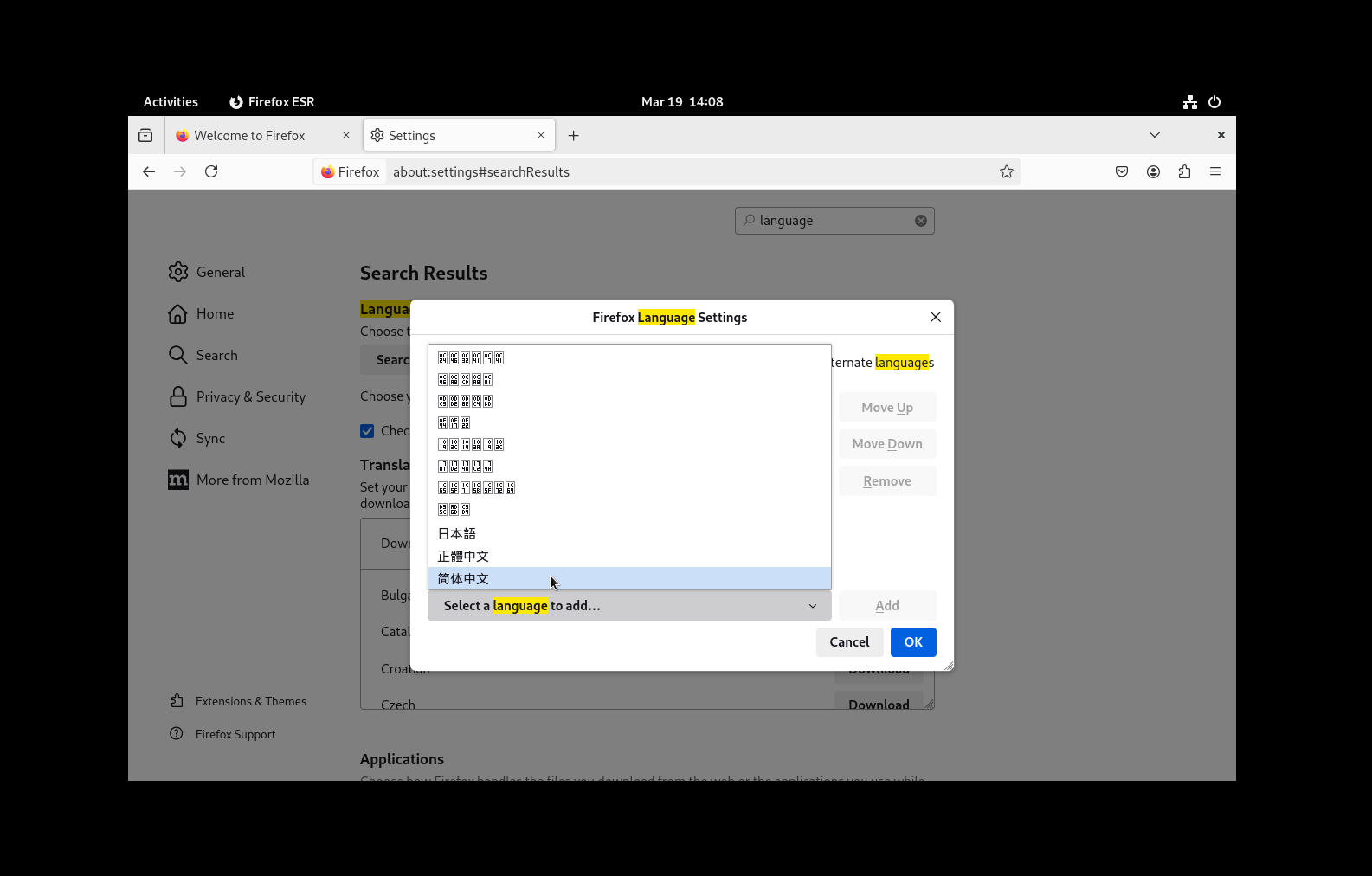Open the Save to Pocket icon

[1122, 171]
